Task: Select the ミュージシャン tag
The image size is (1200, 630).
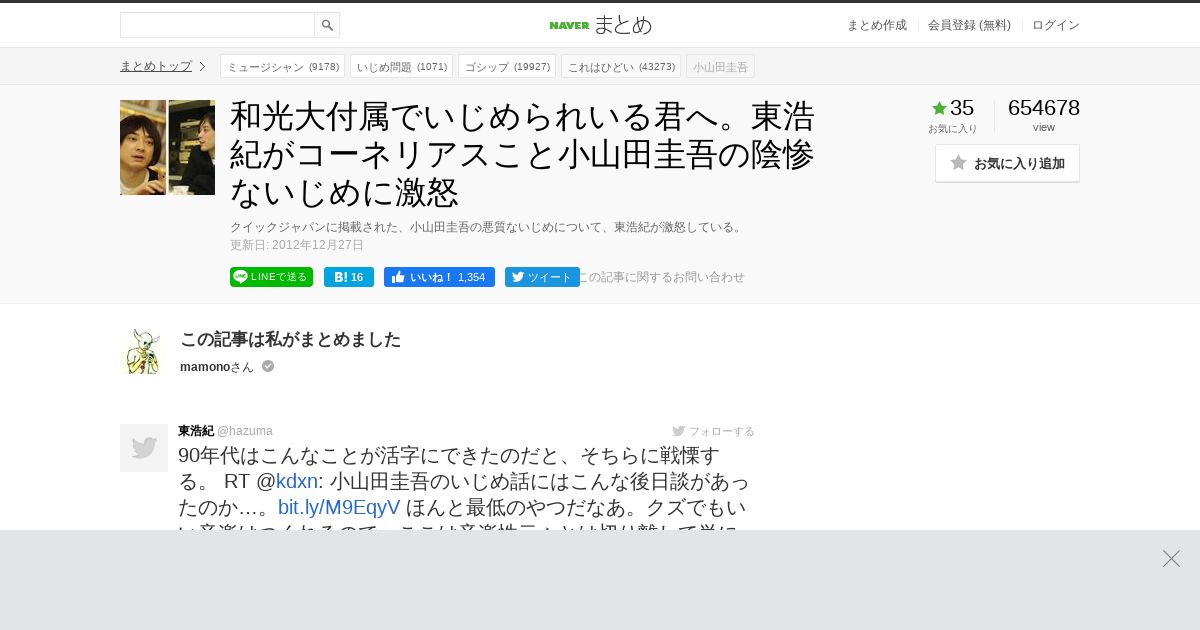Action: (283, 67)
